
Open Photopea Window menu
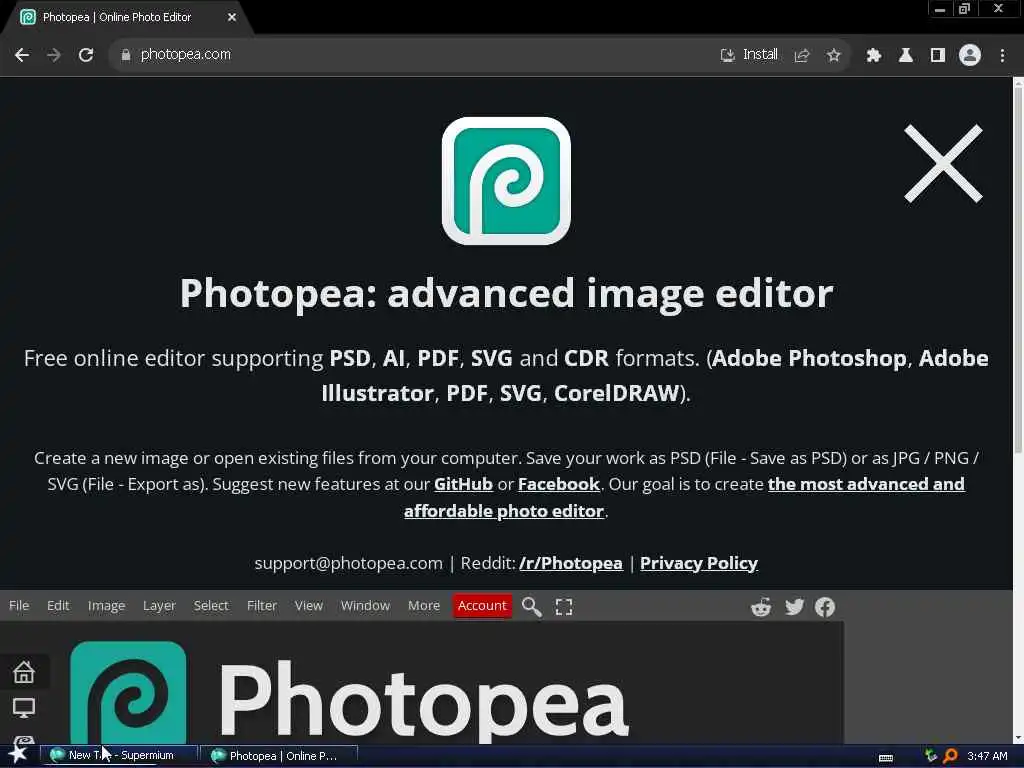click(x=365, y=605)
